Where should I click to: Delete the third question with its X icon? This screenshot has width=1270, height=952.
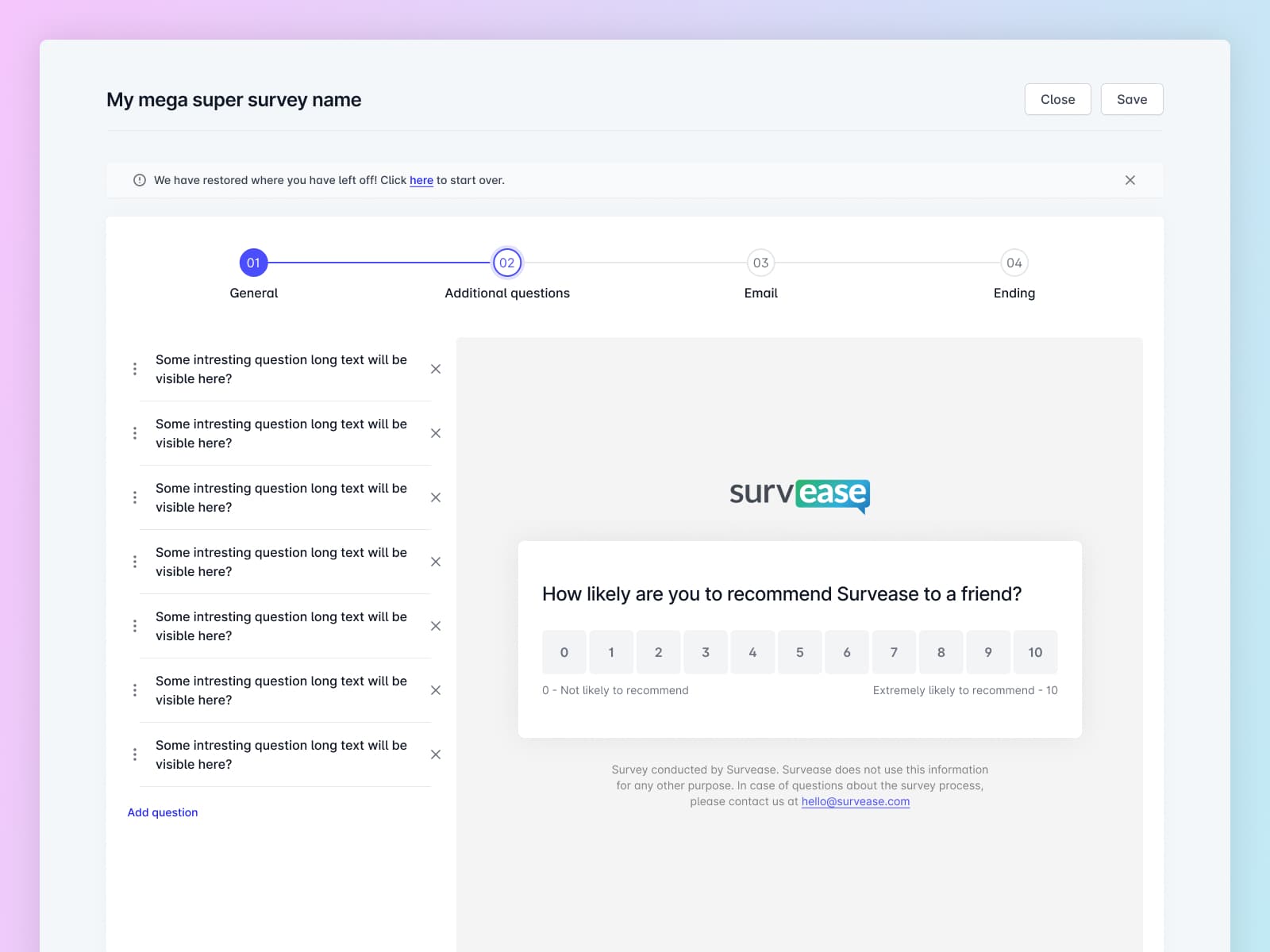point(435,497)
